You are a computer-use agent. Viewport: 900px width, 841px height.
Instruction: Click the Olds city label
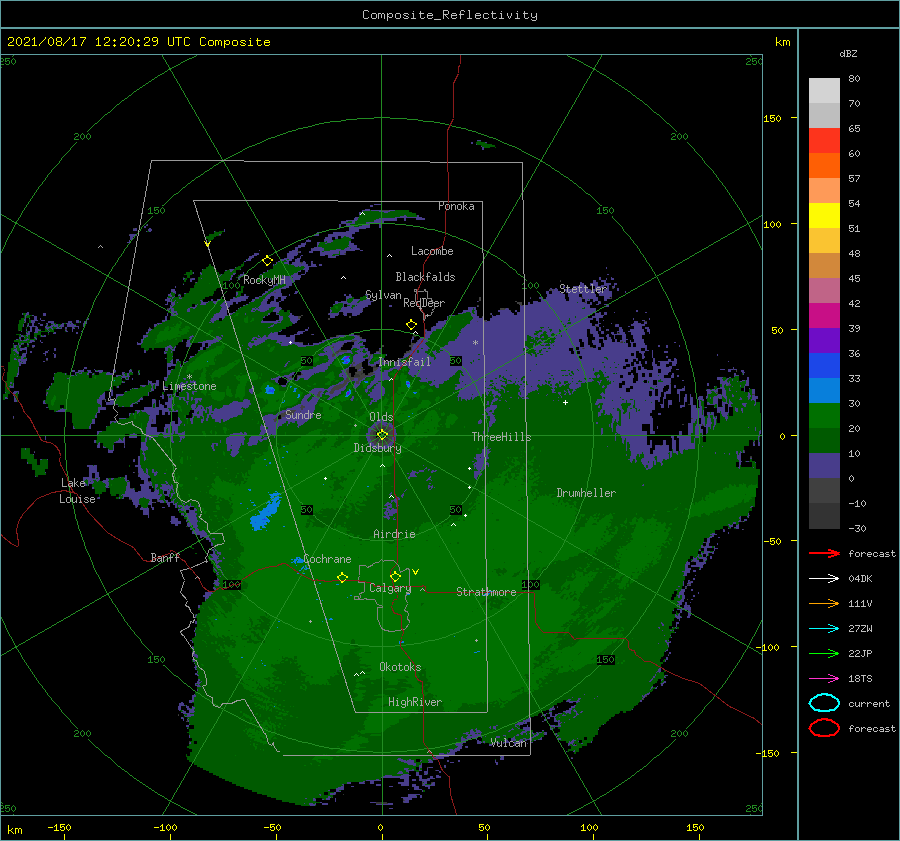[381, 417]
